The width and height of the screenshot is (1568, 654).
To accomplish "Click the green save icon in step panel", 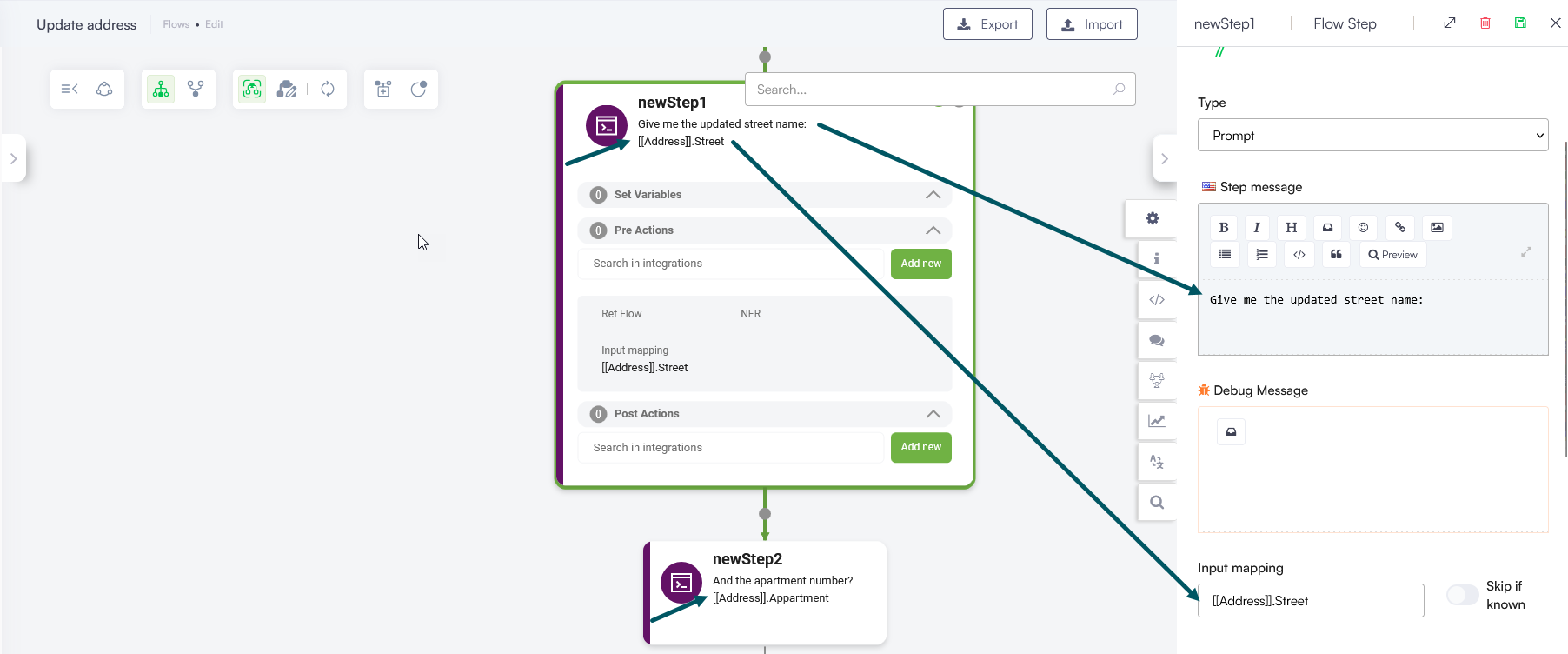I will 1520,23.
